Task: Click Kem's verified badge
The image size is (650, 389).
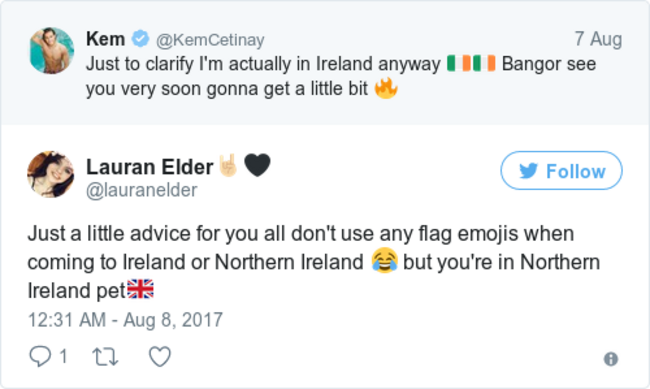Action: pyautogui.click(x=141, y=39)
